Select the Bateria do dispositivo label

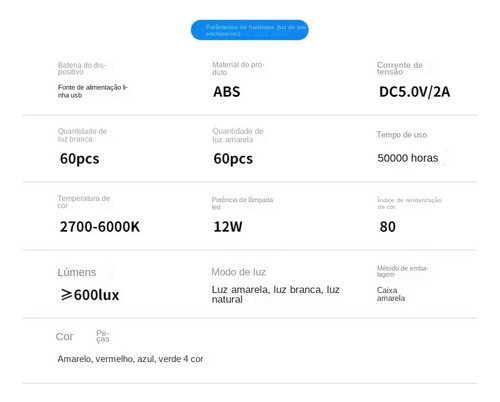82,68
